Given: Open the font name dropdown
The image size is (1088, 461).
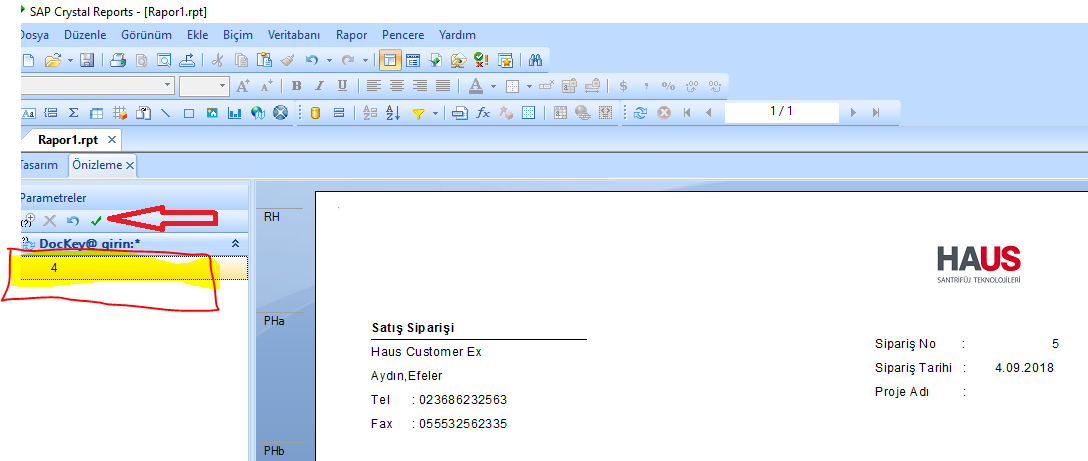Looking at the screenshot, I should click(168, 86).
